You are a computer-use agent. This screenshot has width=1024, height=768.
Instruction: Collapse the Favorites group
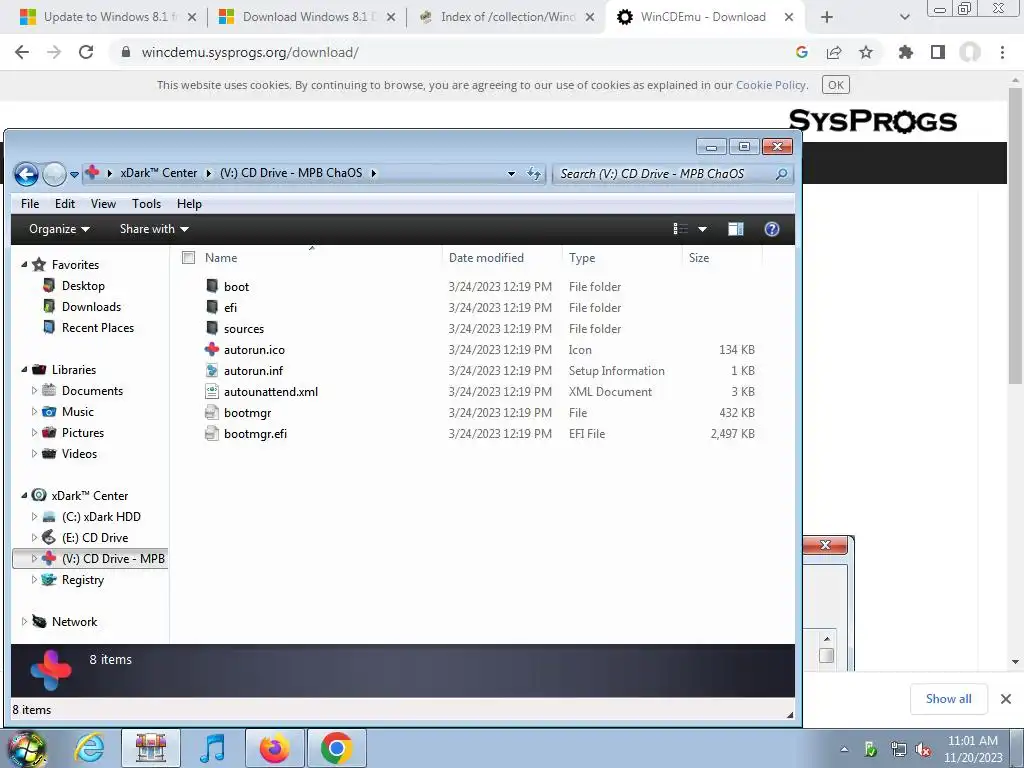click(x=24, y=264)
